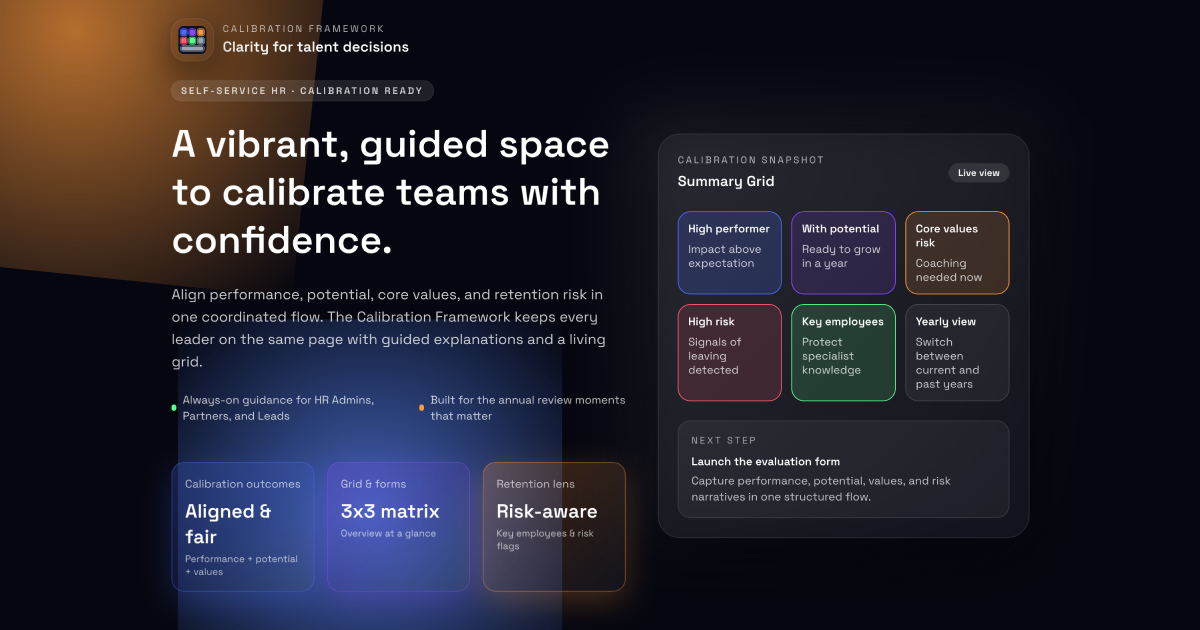This screenshot has width=1200, height=630.
Task: Select the High risk grid cell
Action: [x=729, y=352]
